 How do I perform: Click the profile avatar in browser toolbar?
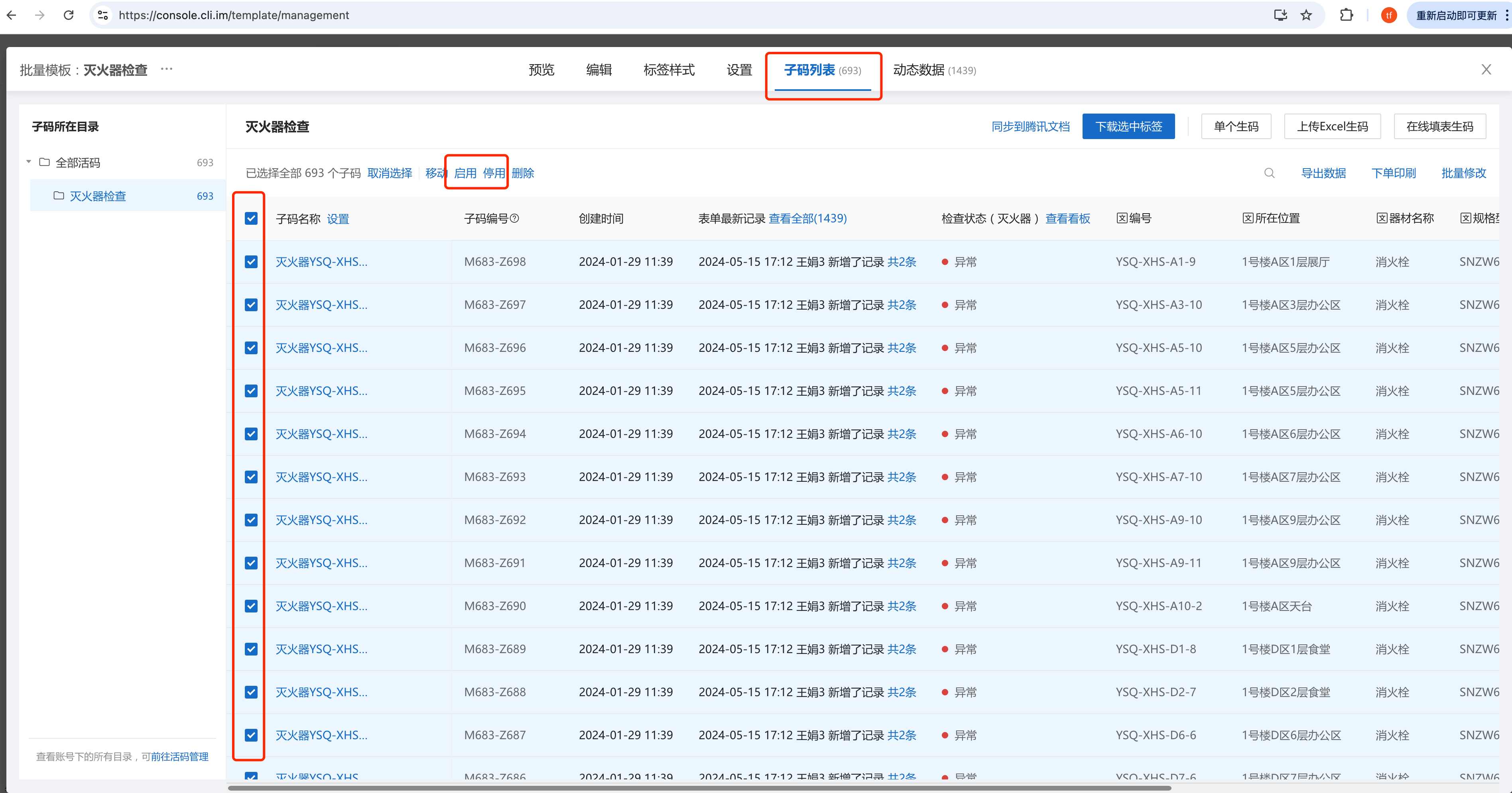coord(1389,15)
